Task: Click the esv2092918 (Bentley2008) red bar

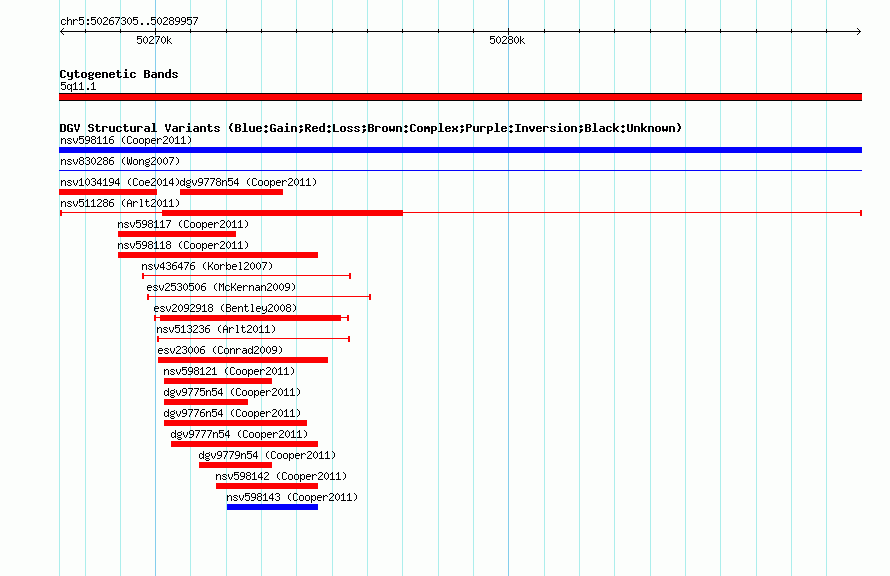Action: 250,318
